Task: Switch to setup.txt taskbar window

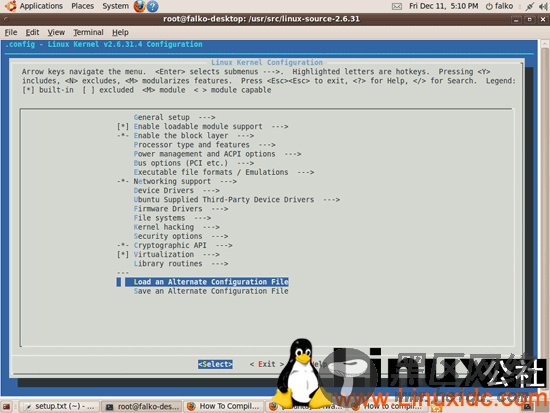Action: click(x=60, y=406)
